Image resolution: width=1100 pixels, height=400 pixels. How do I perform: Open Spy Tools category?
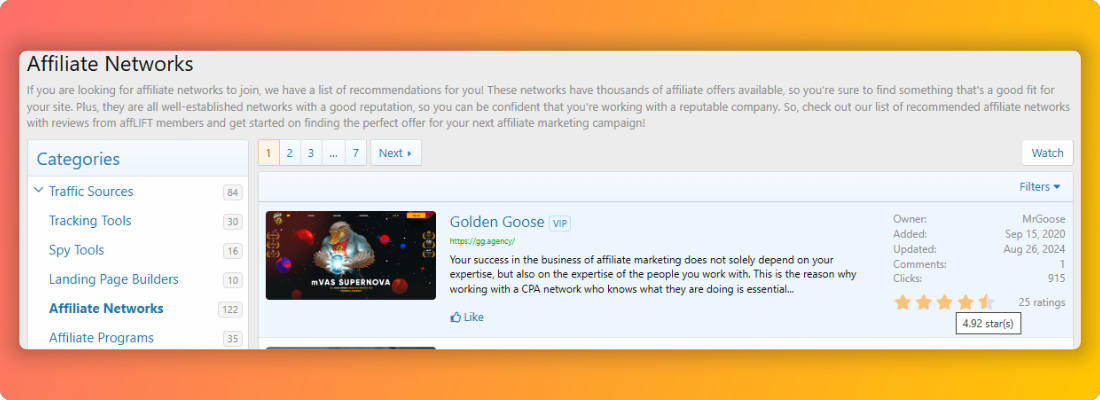(76, 250)
